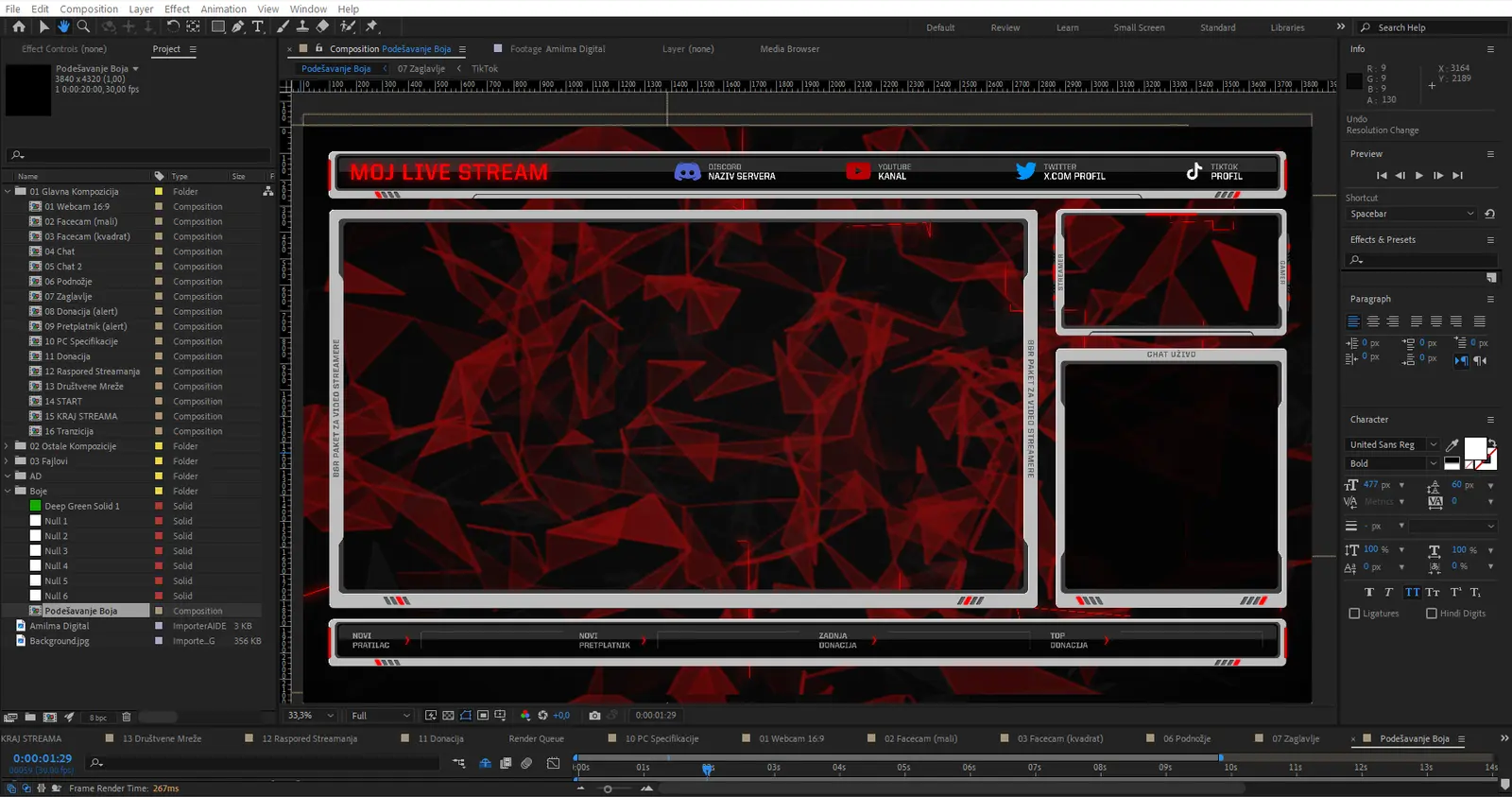Enable the Ligatures checkbox
The width and height of the screenshot is (1512, 797).
pos(1354,614)
